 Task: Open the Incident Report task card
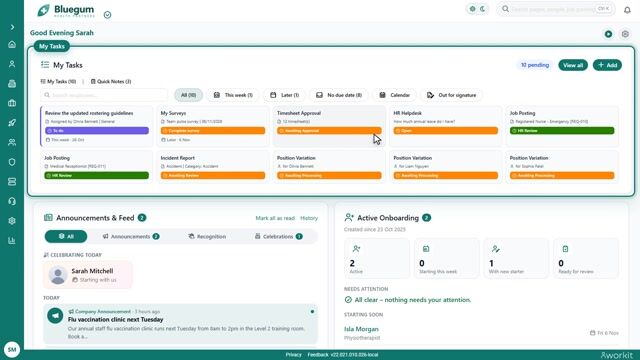point(213,167)
